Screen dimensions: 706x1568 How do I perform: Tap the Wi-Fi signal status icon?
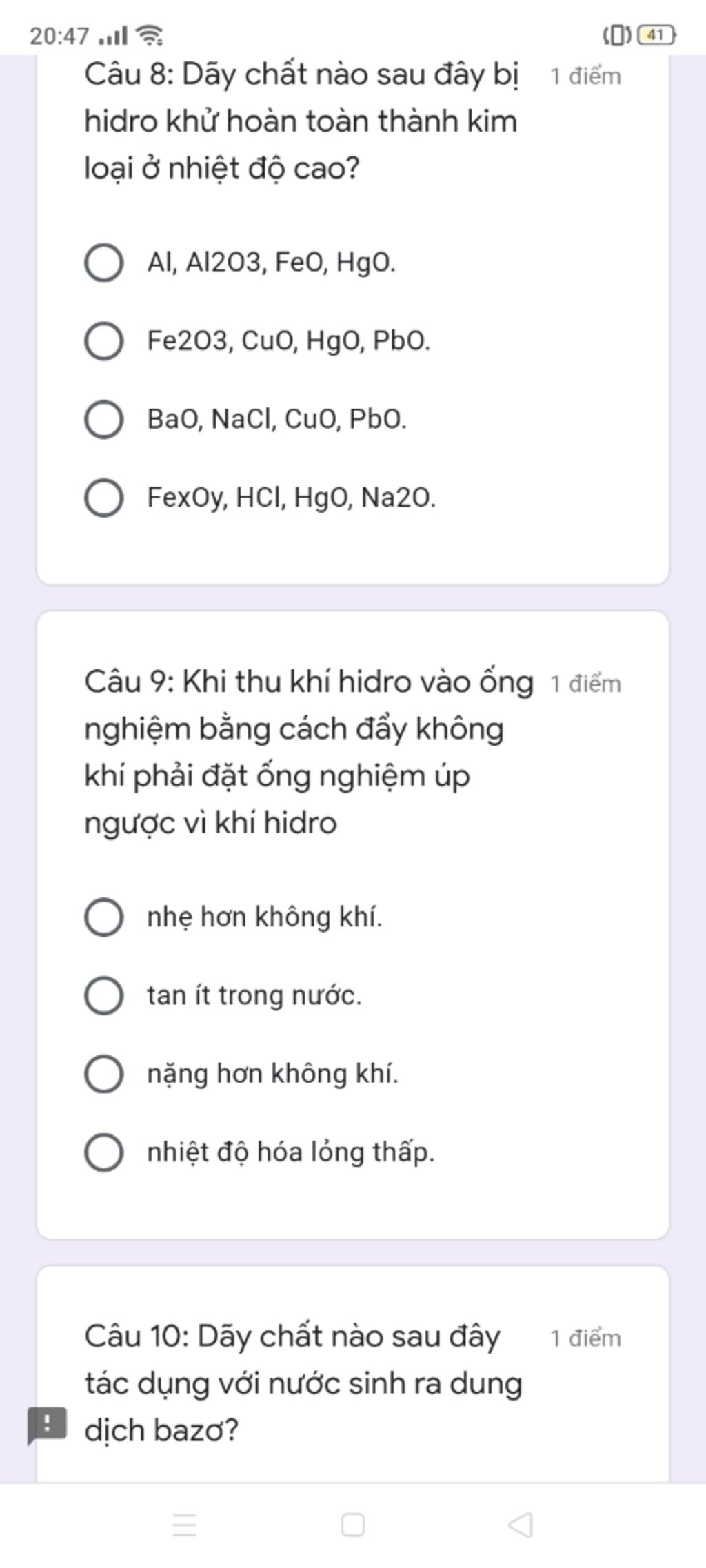pyautogui.click(x=150, y=34)
